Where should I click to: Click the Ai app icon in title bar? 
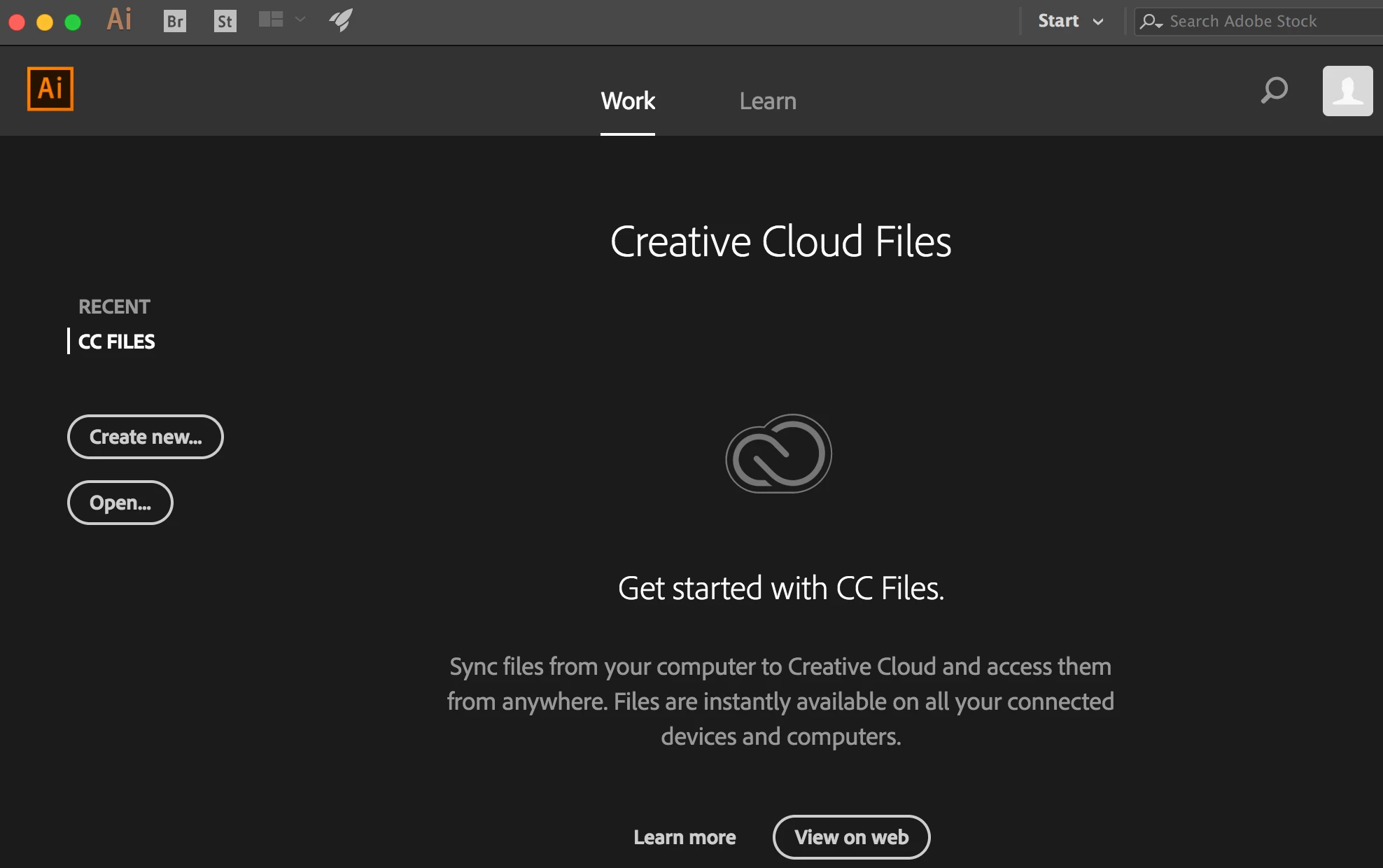(120, 20)
